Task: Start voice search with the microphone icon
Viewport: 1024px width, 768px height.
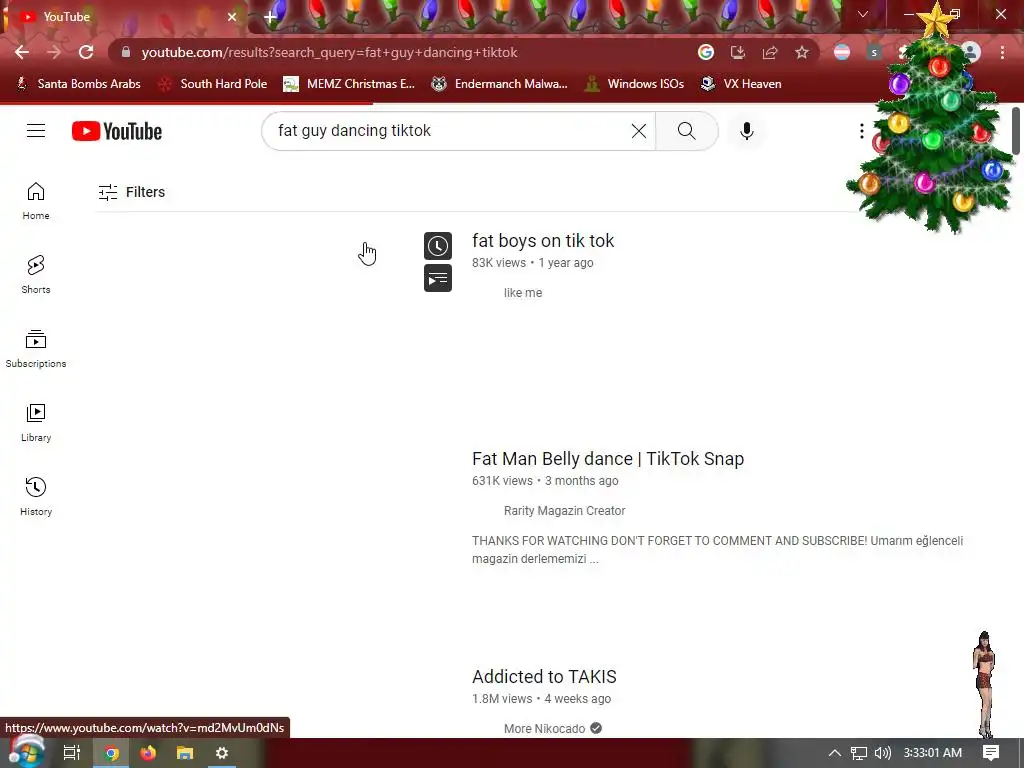Action: pos(746,131)
